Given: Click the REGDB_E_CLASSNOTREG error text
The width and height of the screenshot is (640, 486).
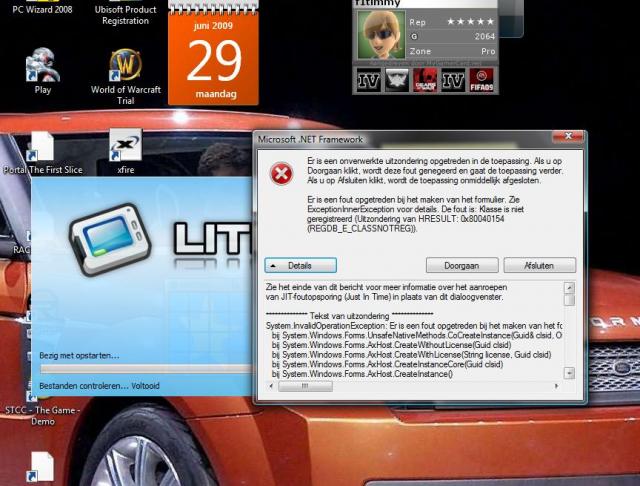Looking at the screenshot, I should point(362,229).
